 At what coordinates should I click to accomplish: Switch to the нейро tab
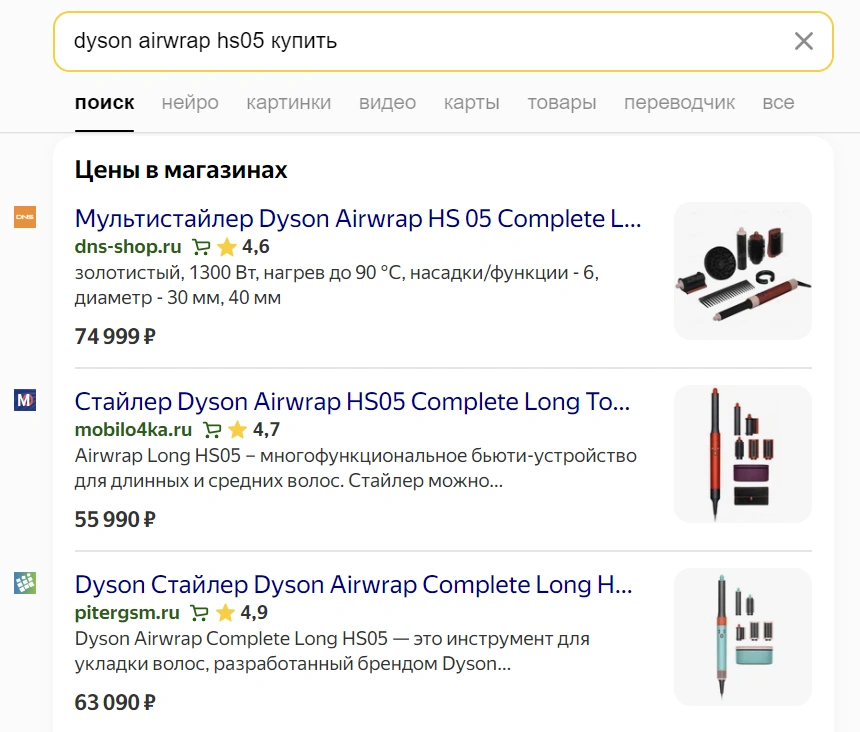pyautogui.click(x=190, y=102)
